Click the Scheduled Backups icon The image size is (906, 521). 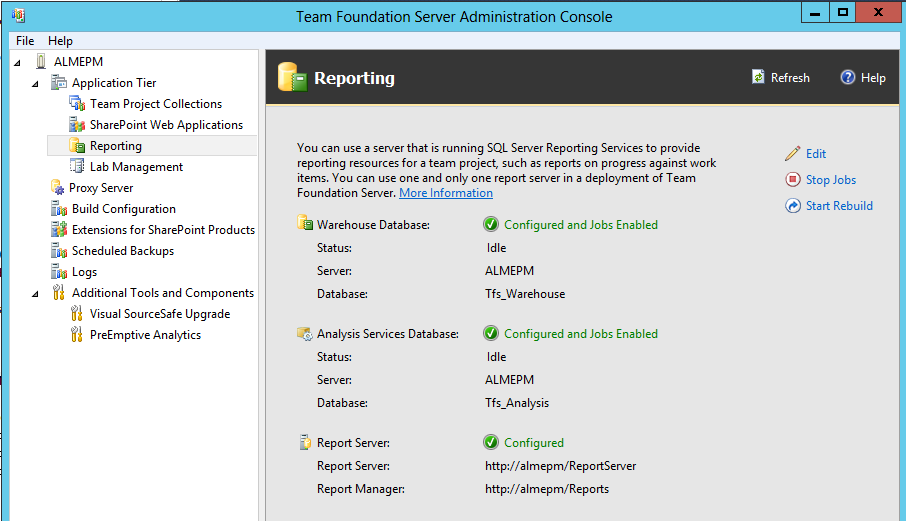[x=59, y=251]
